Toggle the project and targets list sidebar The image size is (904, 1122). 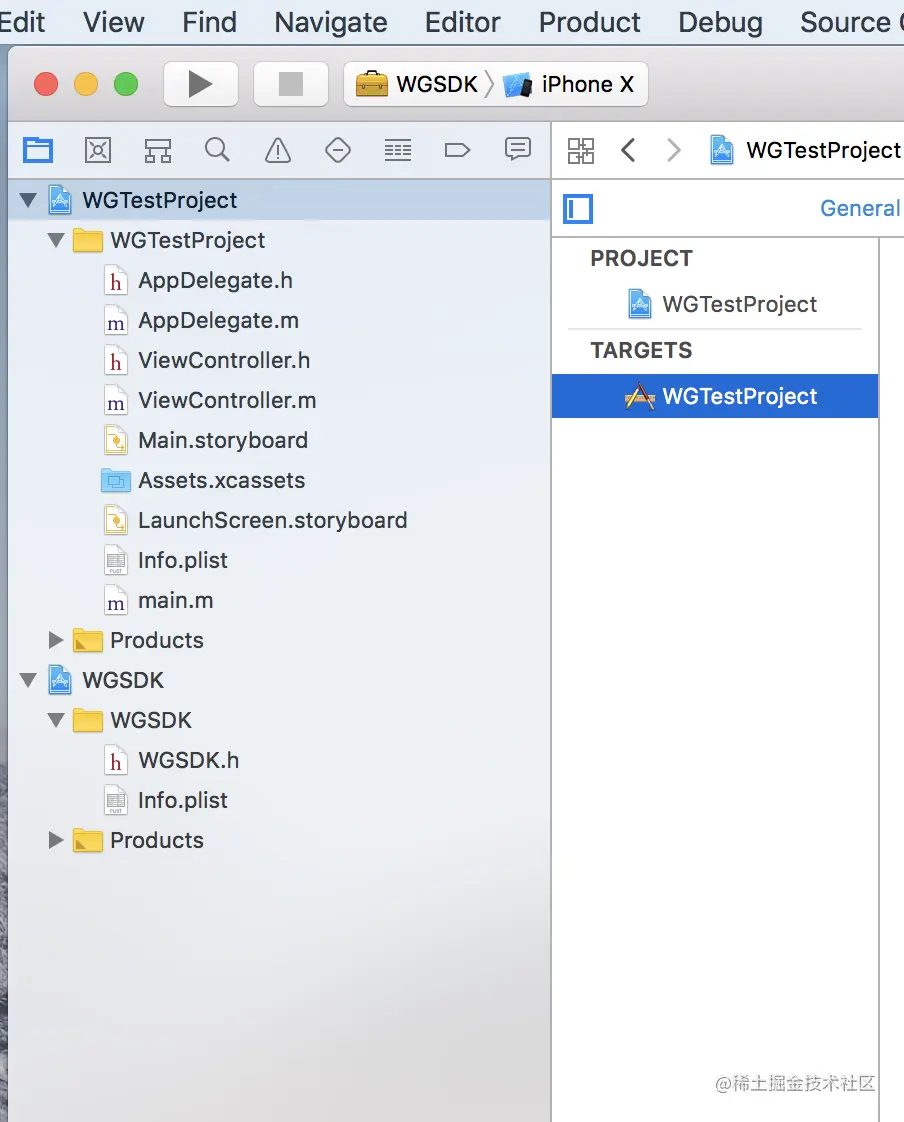pyautogui.click(x=578, y=209)
